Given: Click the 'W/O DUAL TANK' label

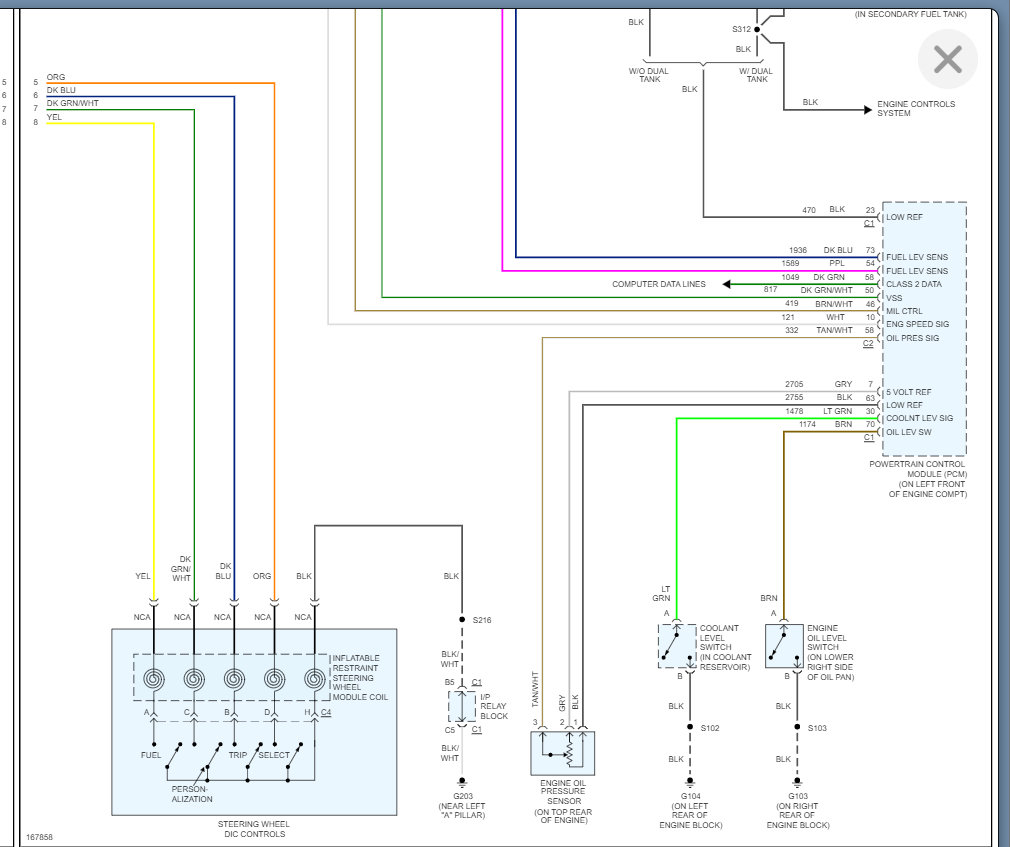Looking at the screenshot, I should pyautogui.click(x=649, y=75).
